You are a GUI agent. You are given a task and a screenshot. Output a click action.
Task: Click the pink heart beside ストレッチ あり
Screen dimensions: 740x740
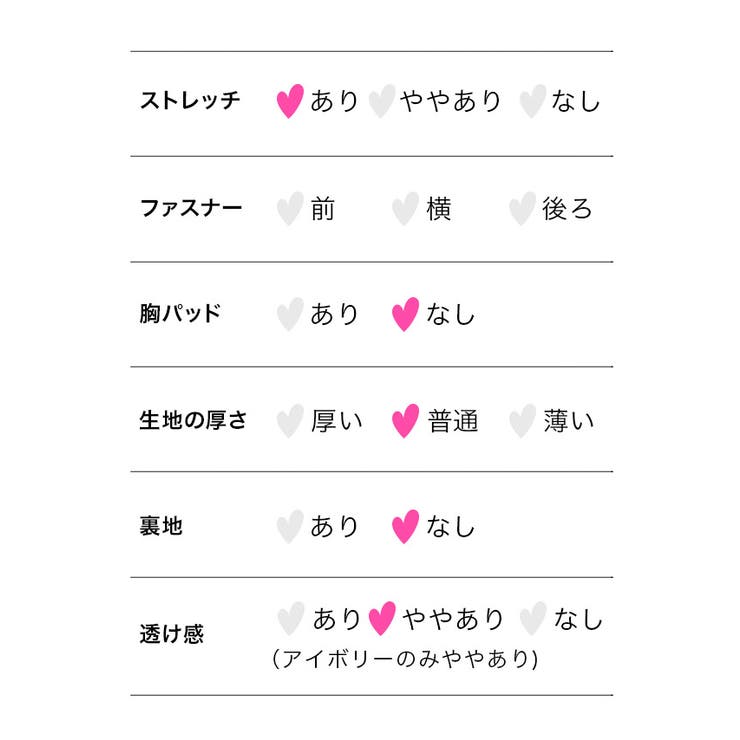point(290,102)
